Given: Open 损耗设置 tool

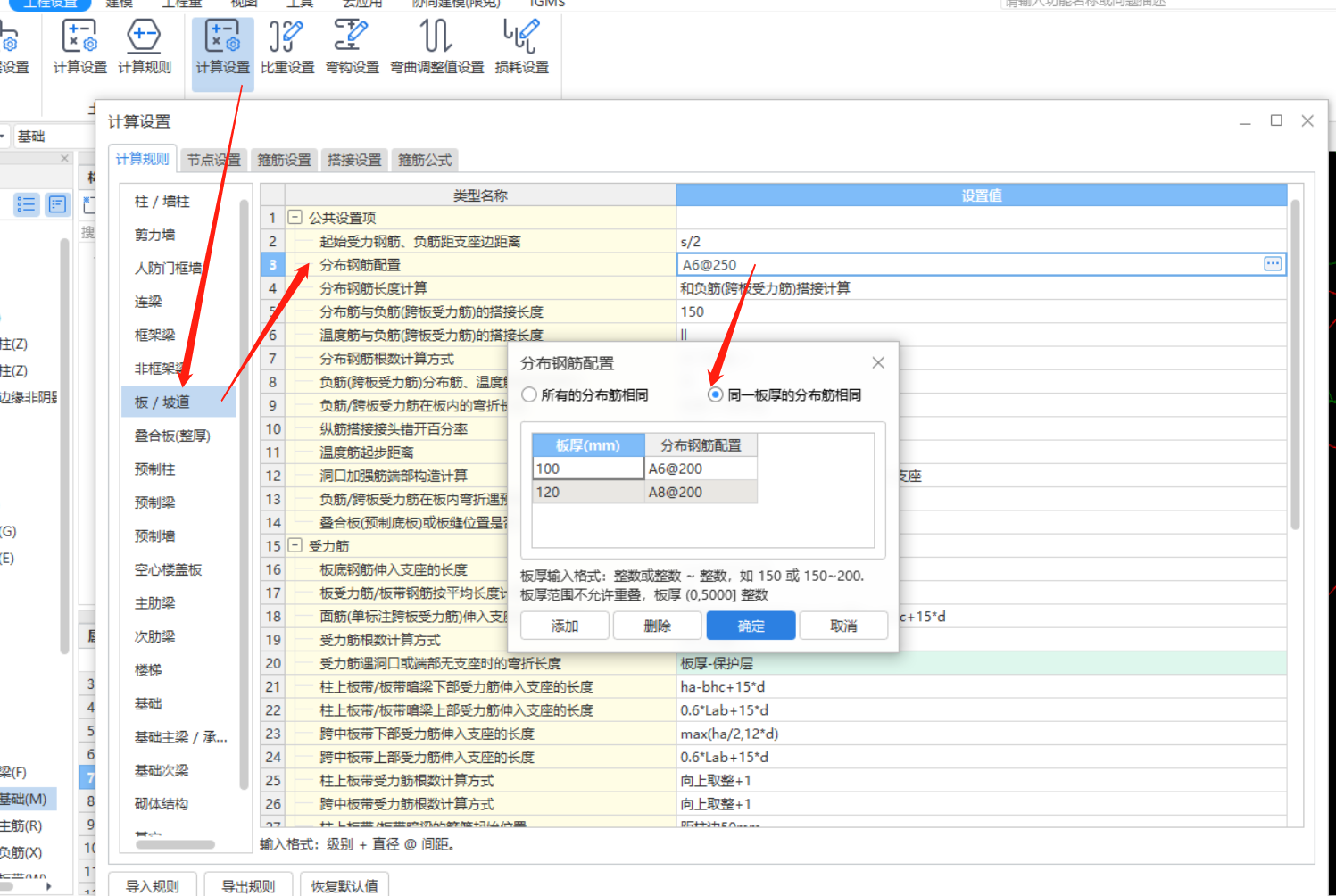Looking at the screenshot, I should [522, 49].
